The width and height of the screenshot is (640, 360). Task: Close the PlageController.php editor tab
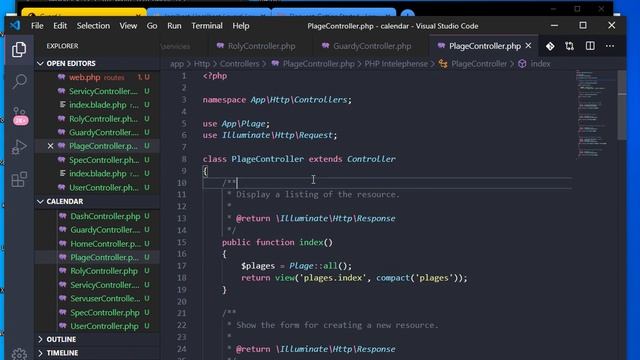529,46
